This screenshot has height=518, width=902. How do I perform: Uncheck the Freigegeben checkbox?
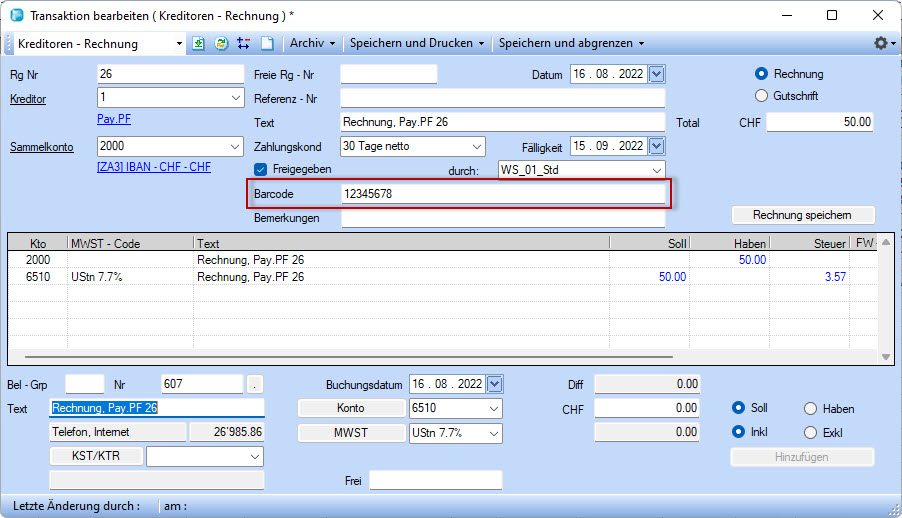pyautogui.click(x=261, y=170)
